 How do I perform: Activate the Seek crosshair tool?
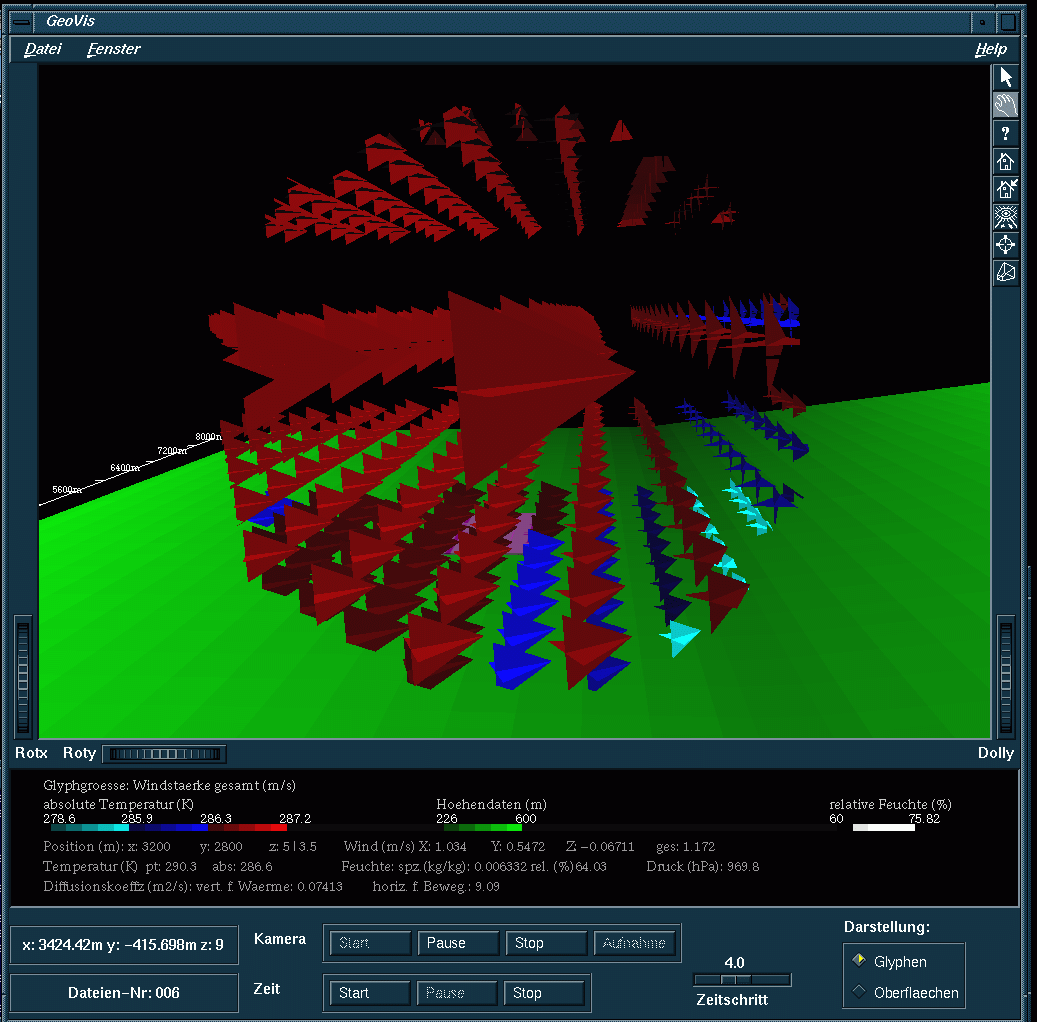pos(1006,245)
